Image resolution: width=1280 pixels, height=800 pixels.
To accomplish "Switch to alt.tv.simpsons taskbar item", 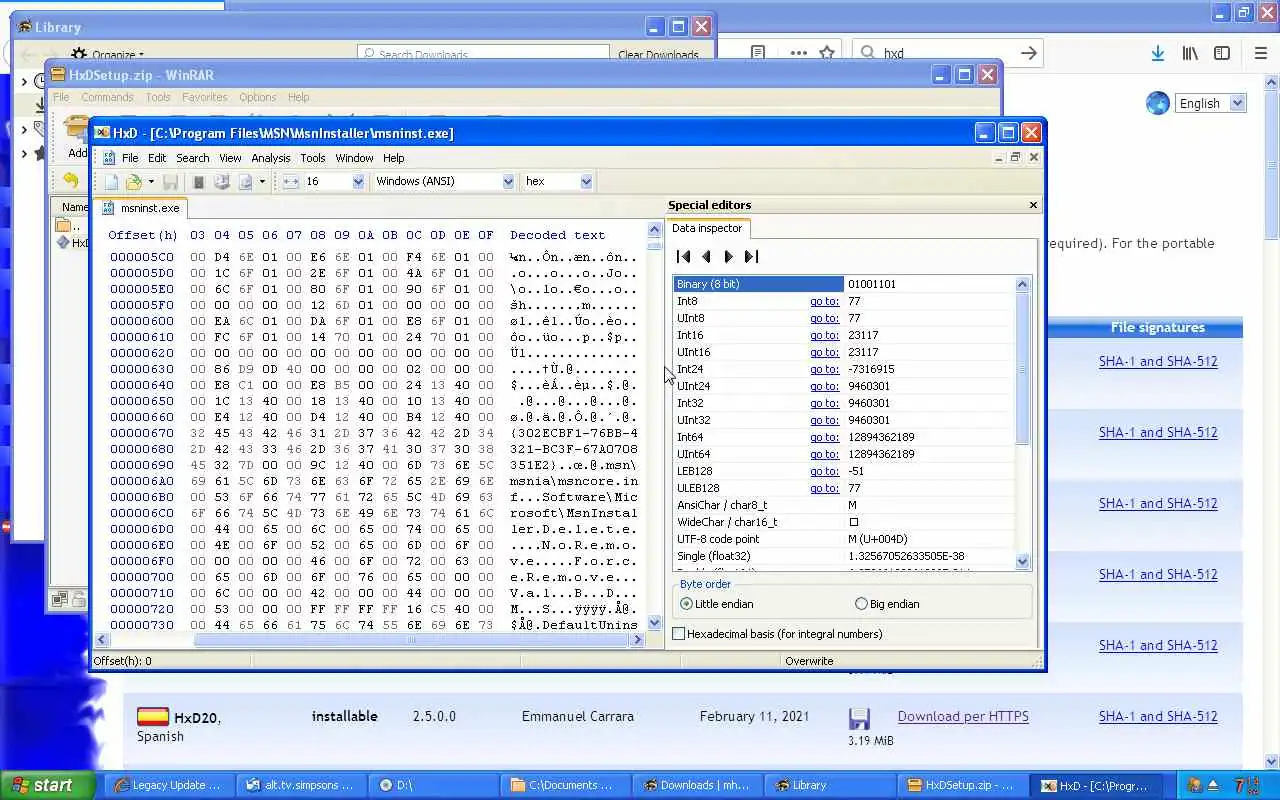I will tap(301, 785).
